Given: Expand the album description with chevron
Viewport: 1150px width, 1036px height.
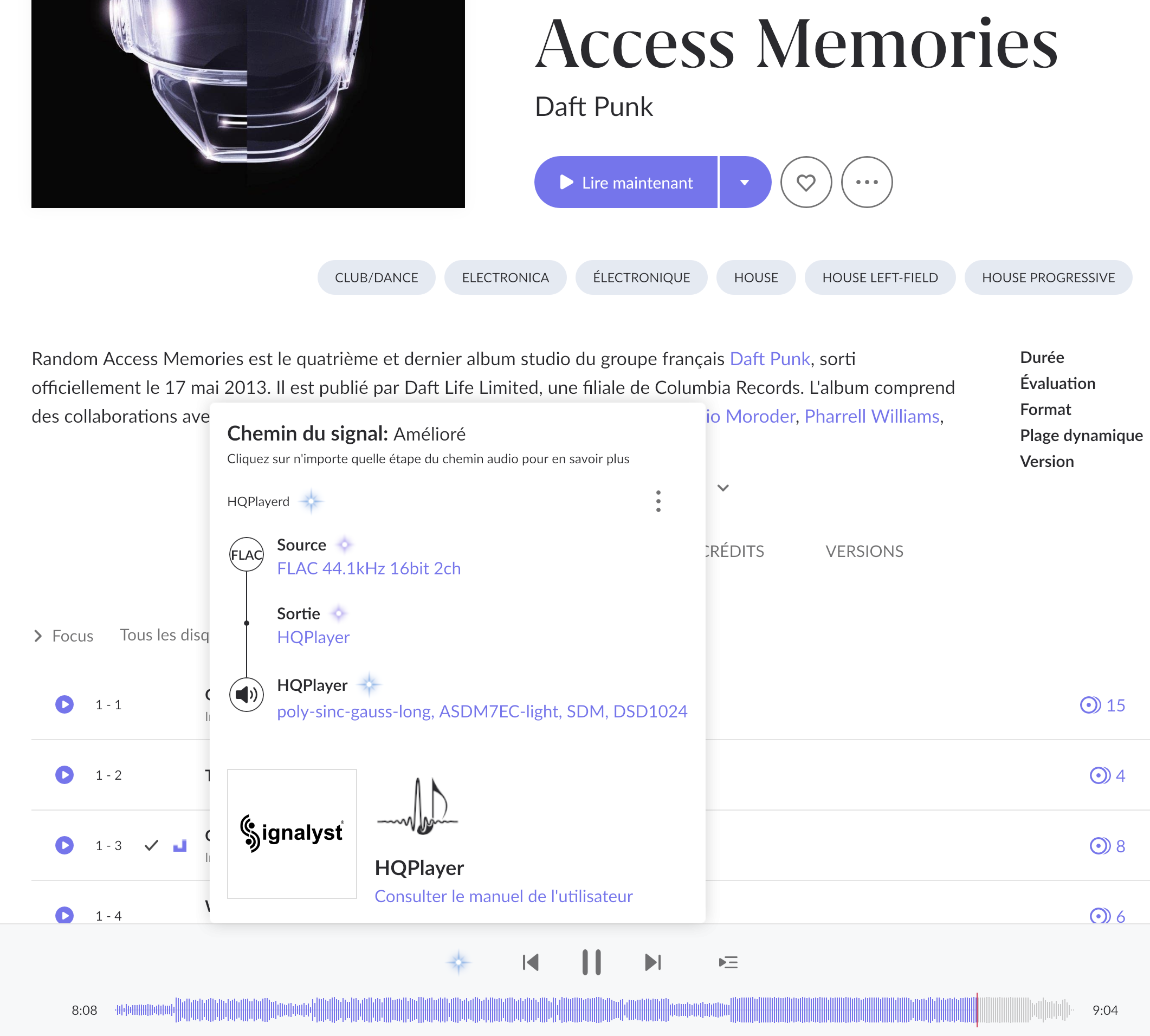Looking at the screenshot, I should pyautogui.click(x=723, y=488).
